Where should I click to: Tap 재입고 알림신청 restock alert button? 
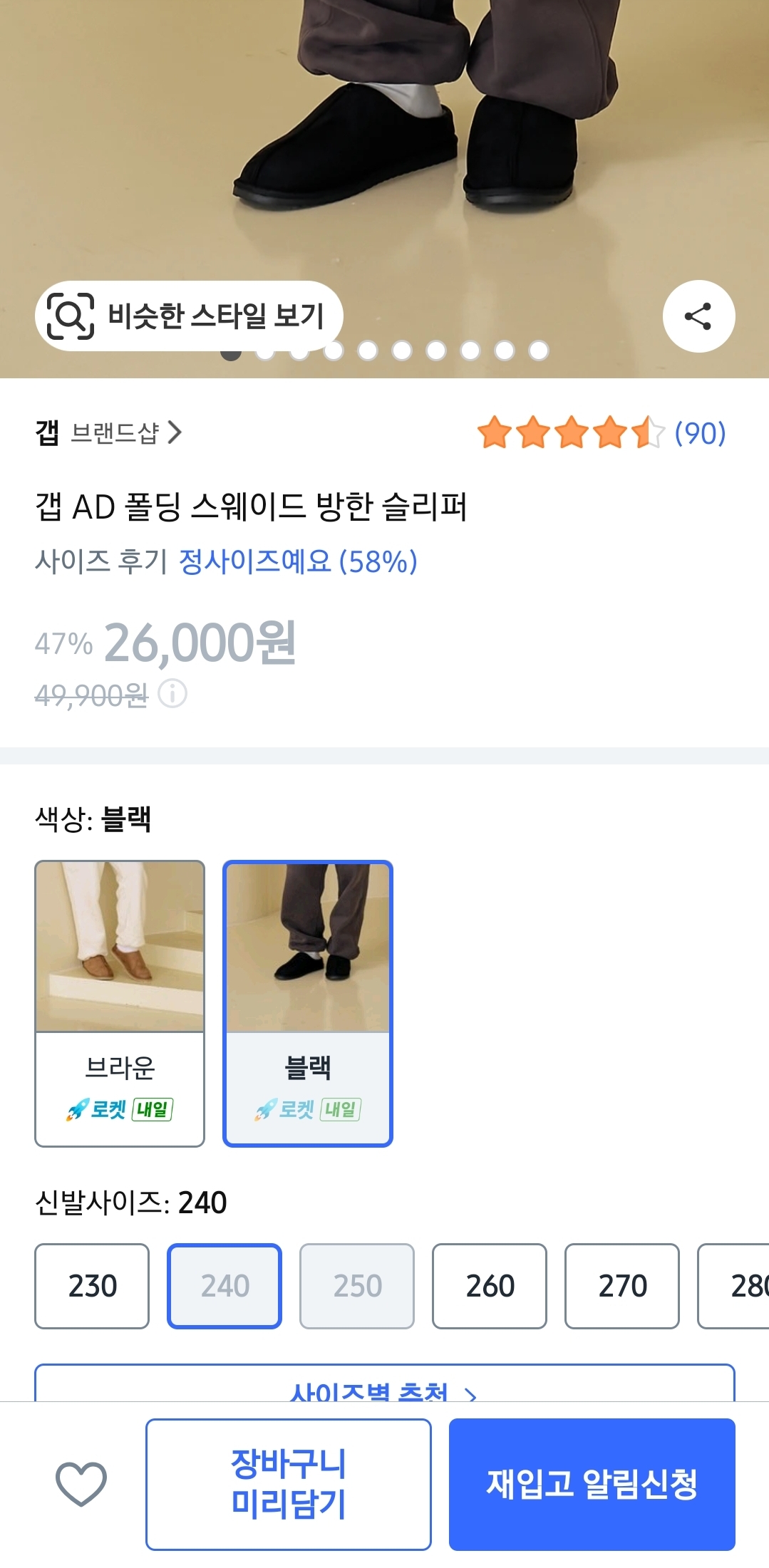[592, 1484]
